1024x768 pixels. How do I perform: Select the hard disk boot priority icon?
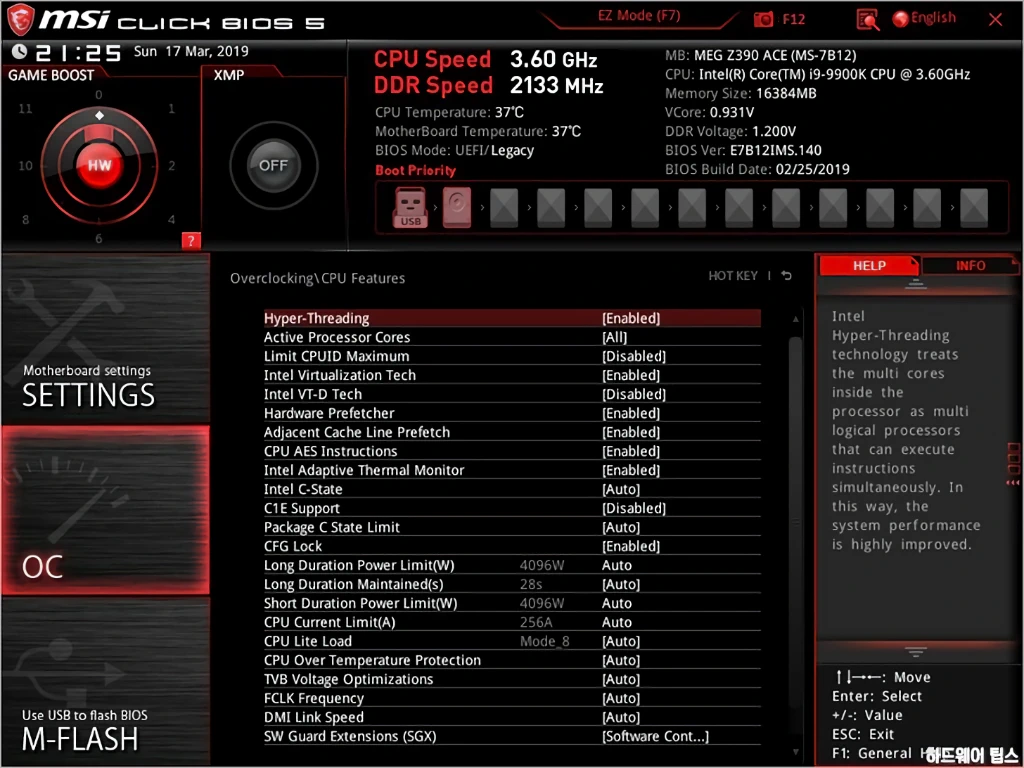coord(456,208)
